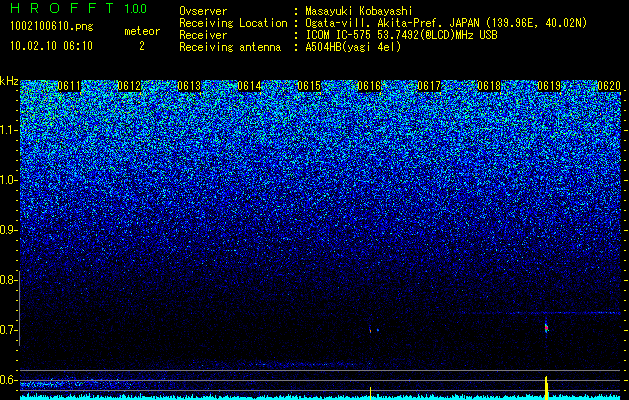The height and width of the screenshot is (400, 629).
Task: Click the 0.9 kHz axis label
Action: point(8,230)
